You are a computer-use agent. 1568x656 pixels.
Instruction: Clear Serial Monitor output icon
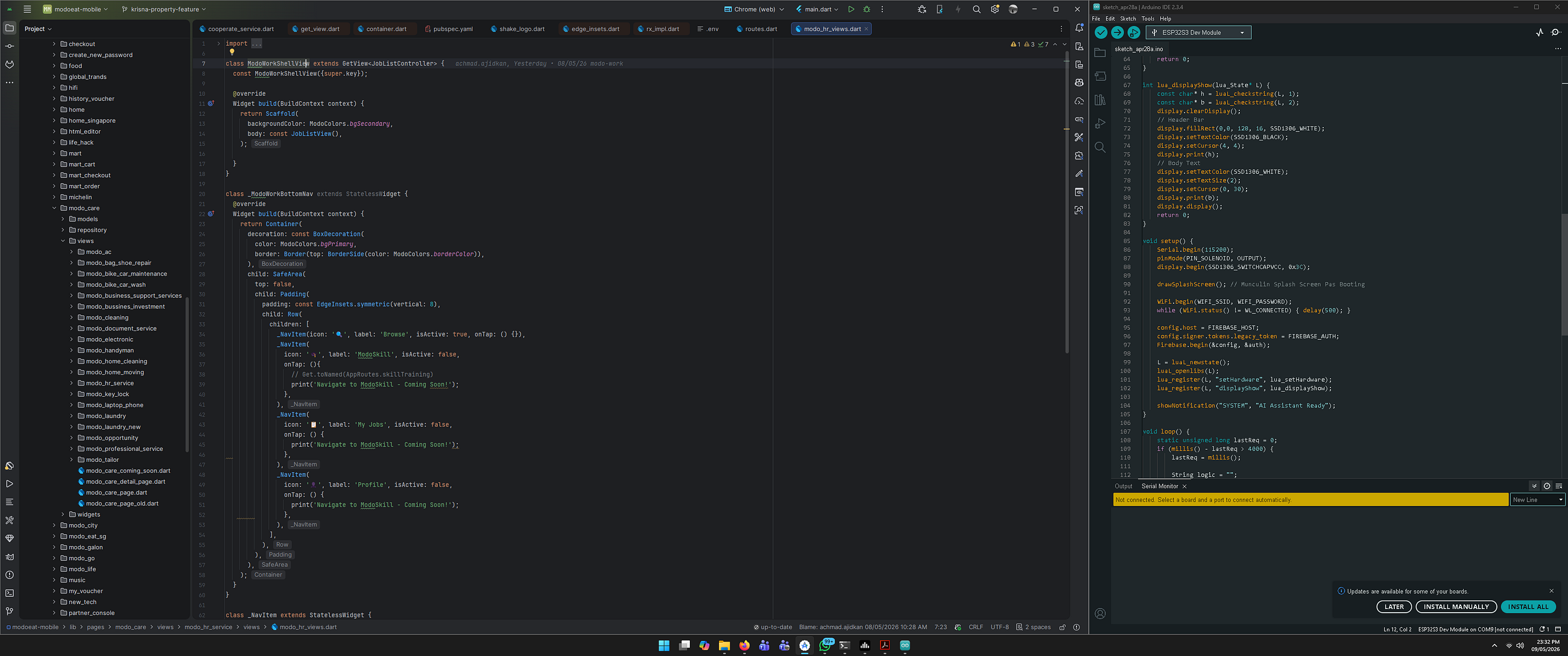tap(1559, 486)
